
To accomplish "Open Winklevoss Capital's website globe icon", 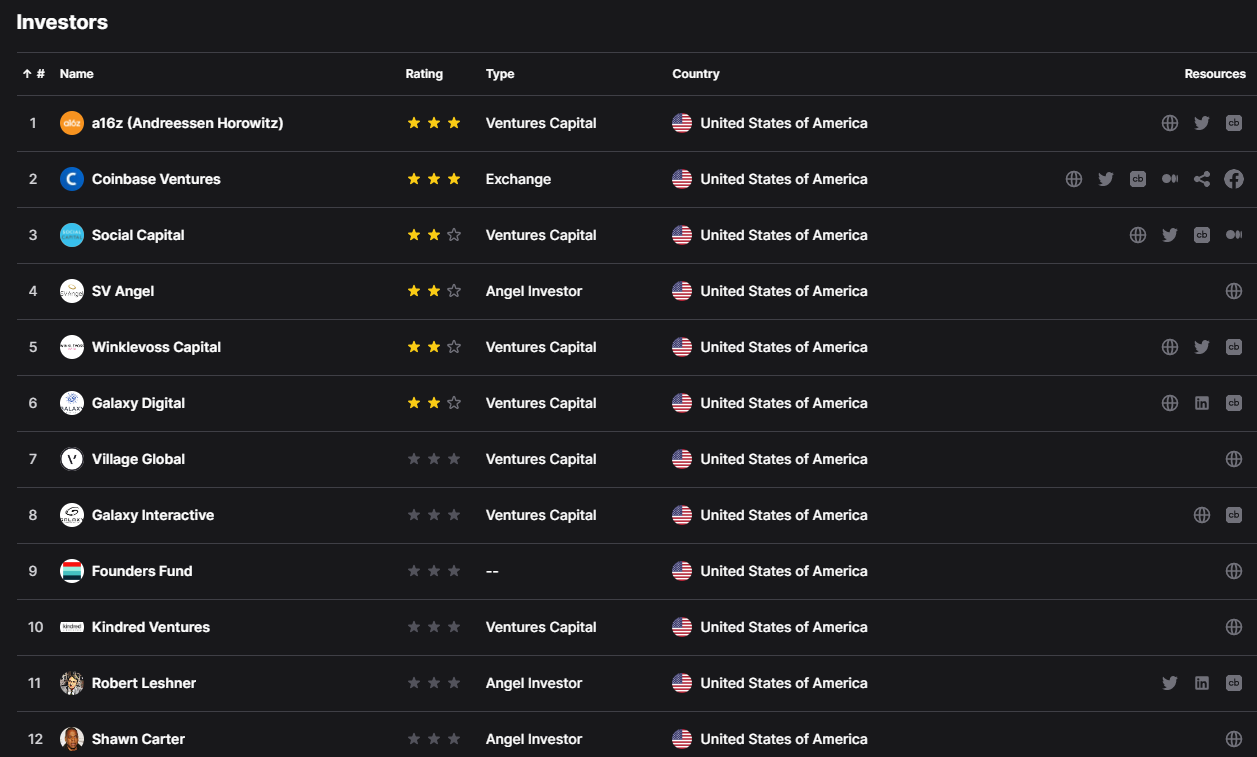I will click(1170, 347).
